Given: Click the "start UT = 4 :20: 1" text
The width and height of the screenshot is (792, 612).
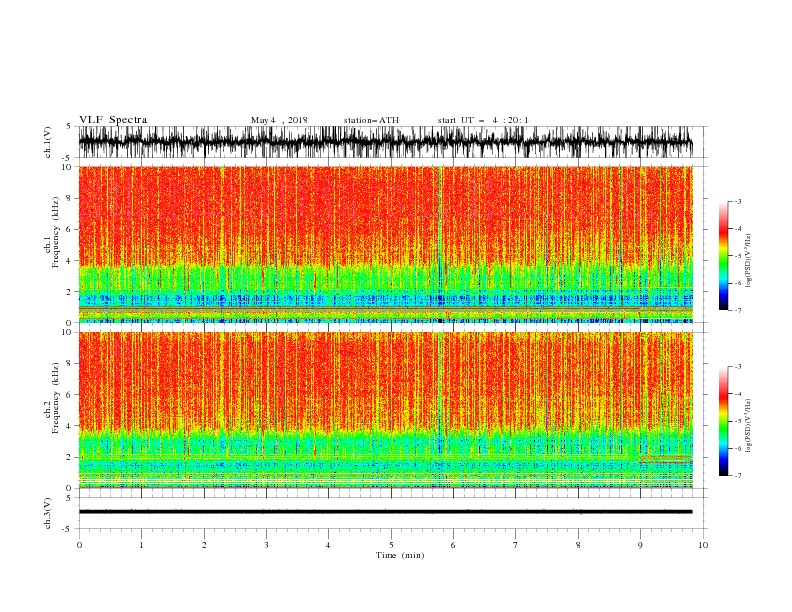Looking at the screenshot, I should click(x=483, y=120).
